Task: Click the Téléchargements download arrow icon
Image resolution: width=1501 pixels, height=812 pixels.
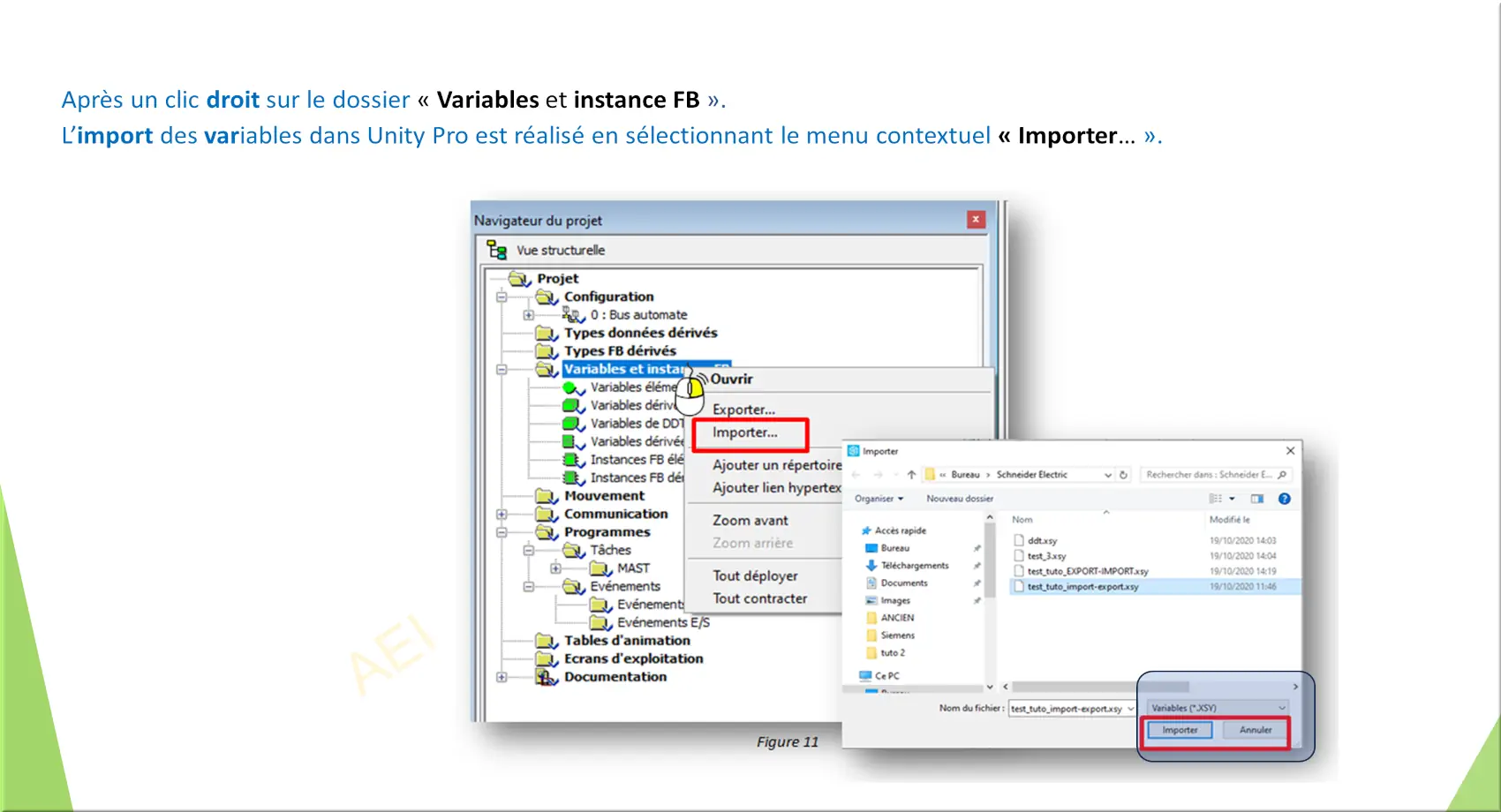Action: (871, 566)
